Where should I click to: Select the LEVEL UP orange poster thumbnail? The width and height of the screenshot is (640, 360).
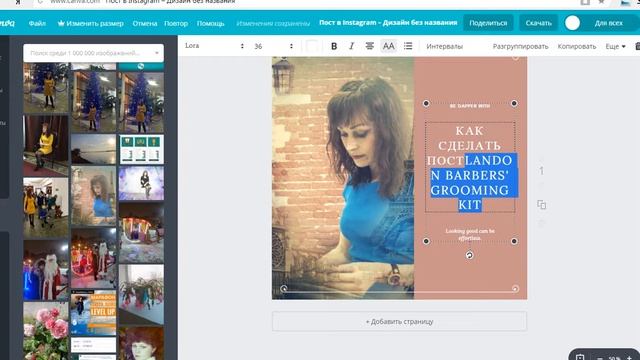(x=93, y=313)
